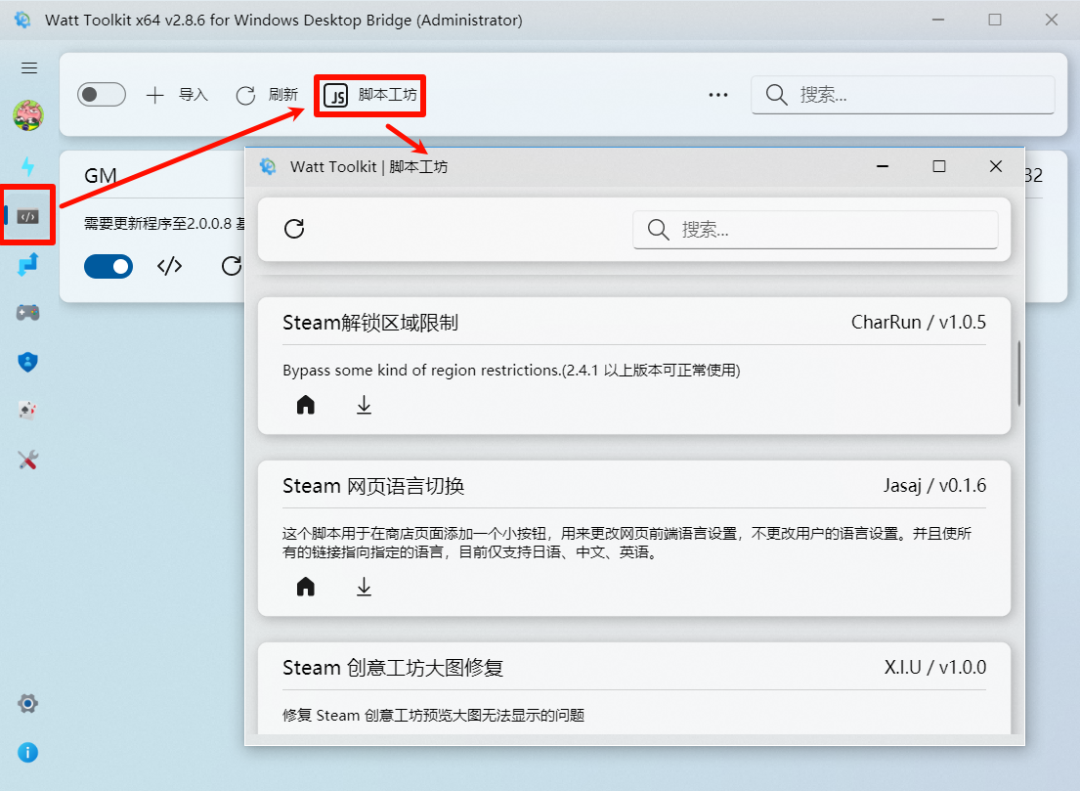This screenshot has height=791, width=1080.
Task: Select the wrench tools icon in sidebar
Action: [27, 460]
